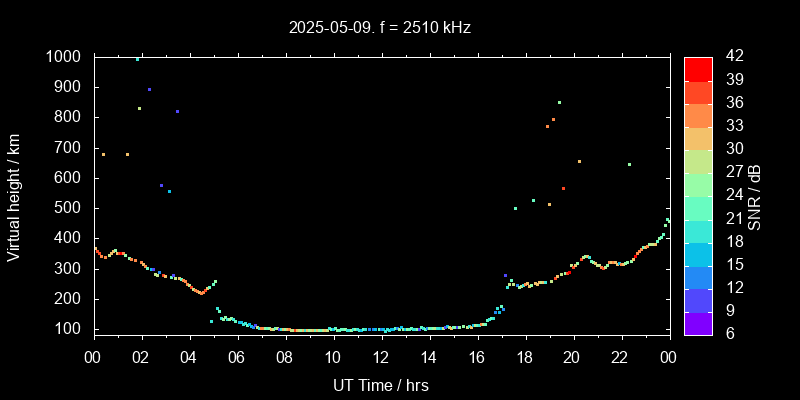This screenshot has width=800, height=400.
Task: Click the '1000' tick on height axis
Action: (64, 57)
